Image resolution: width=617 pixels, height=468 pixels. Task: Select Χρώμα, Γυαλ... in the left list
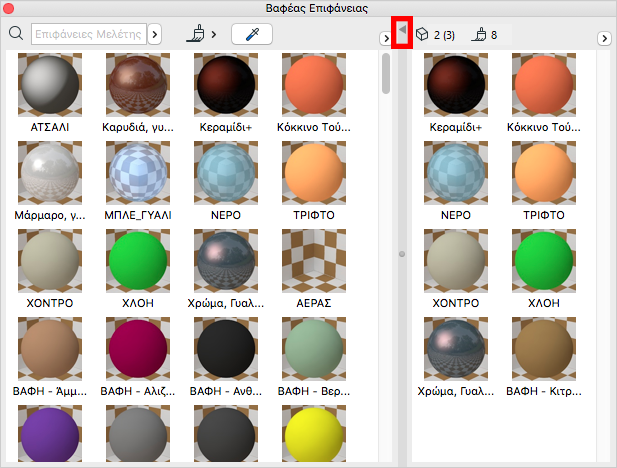226,261
